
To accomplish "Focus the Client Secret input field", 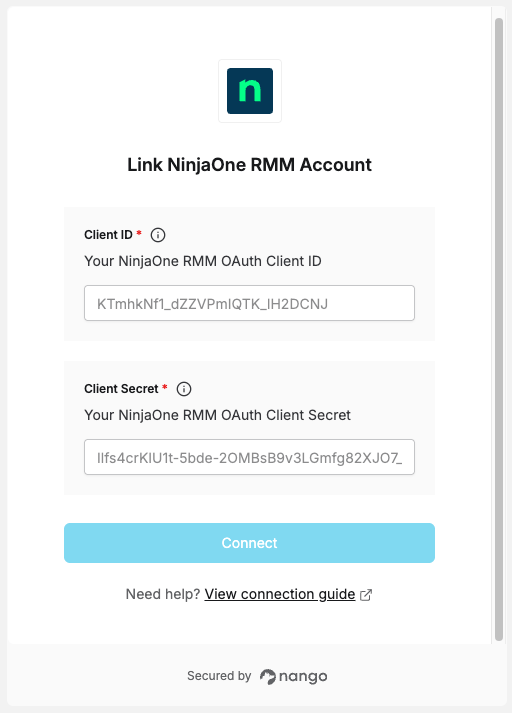I will point(249,457).
